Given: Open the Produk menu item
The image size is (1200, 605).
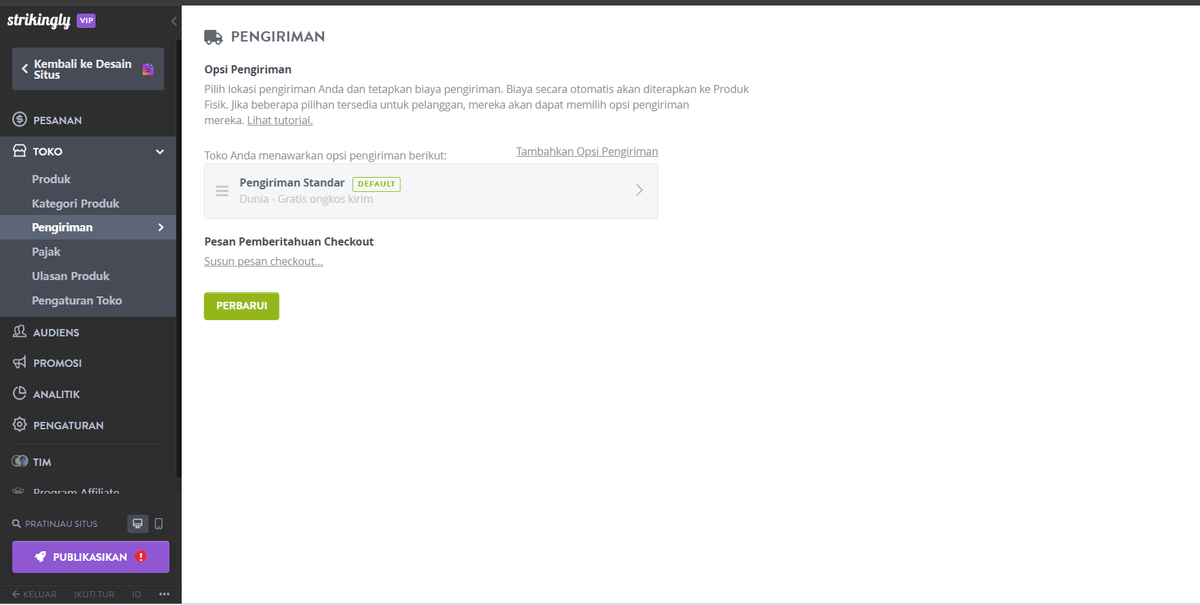Looking at the screenshot, I should pyautogui.click(x=51, y=179).
